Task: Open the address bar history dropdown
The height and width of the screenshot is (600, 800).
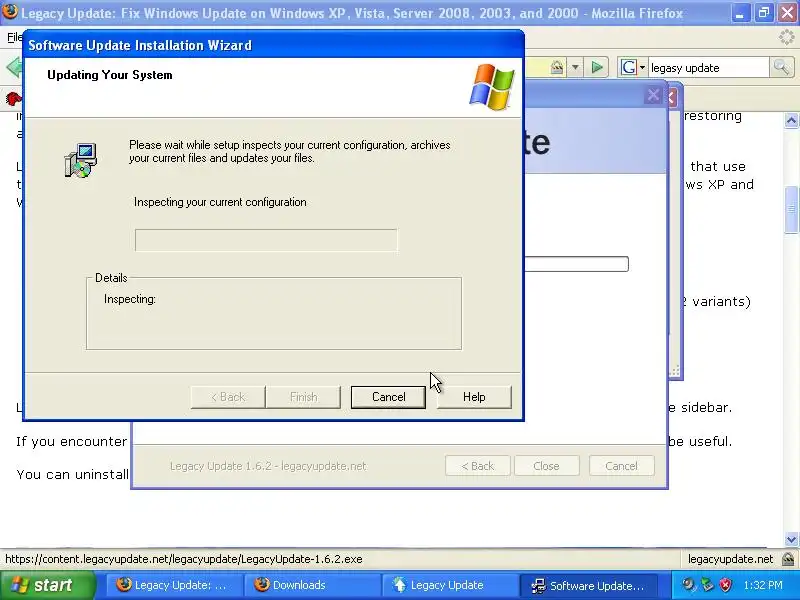Action: click(x=575, y=67)
